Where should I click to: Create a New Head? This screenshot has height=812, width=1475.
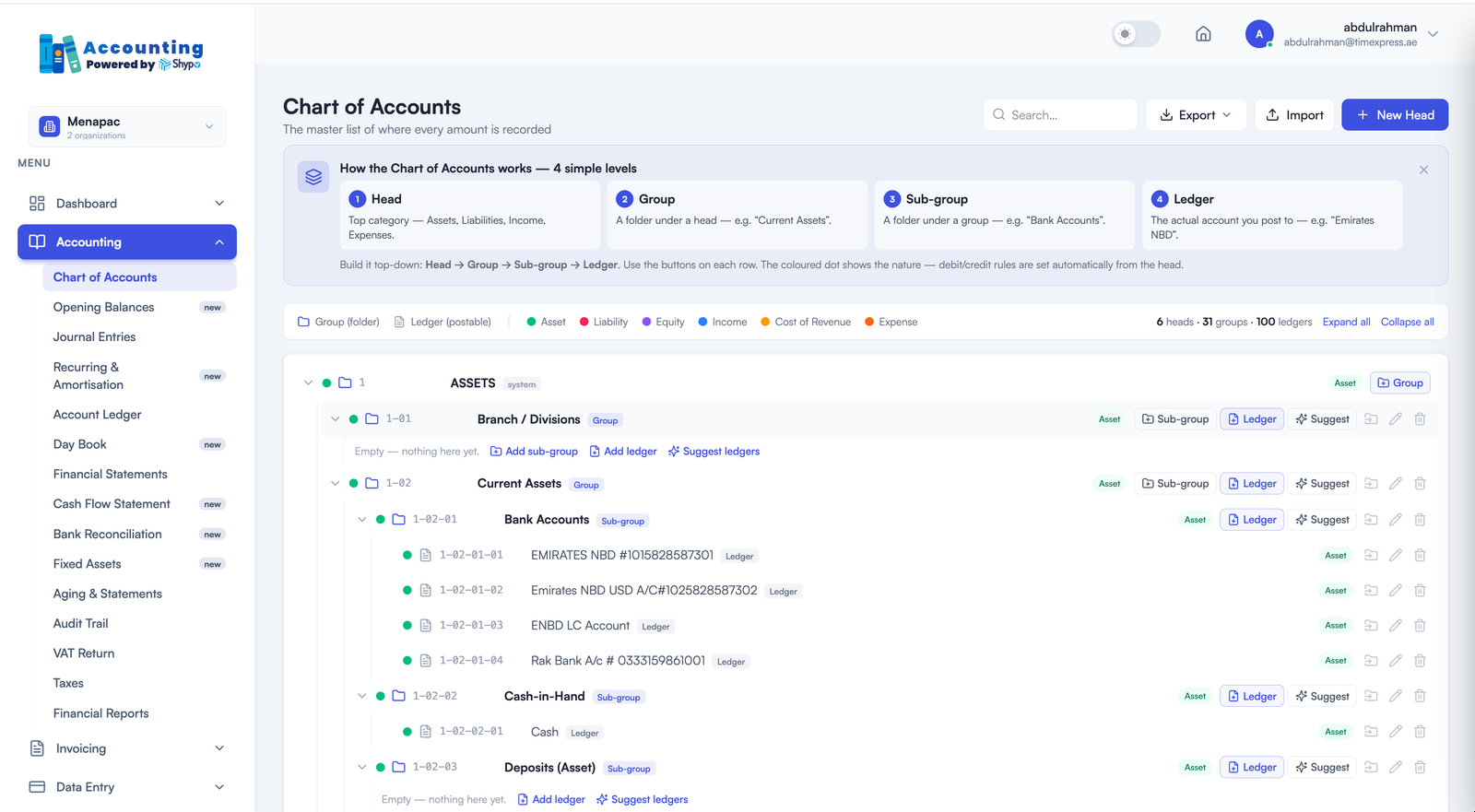tap(1395, 115)
